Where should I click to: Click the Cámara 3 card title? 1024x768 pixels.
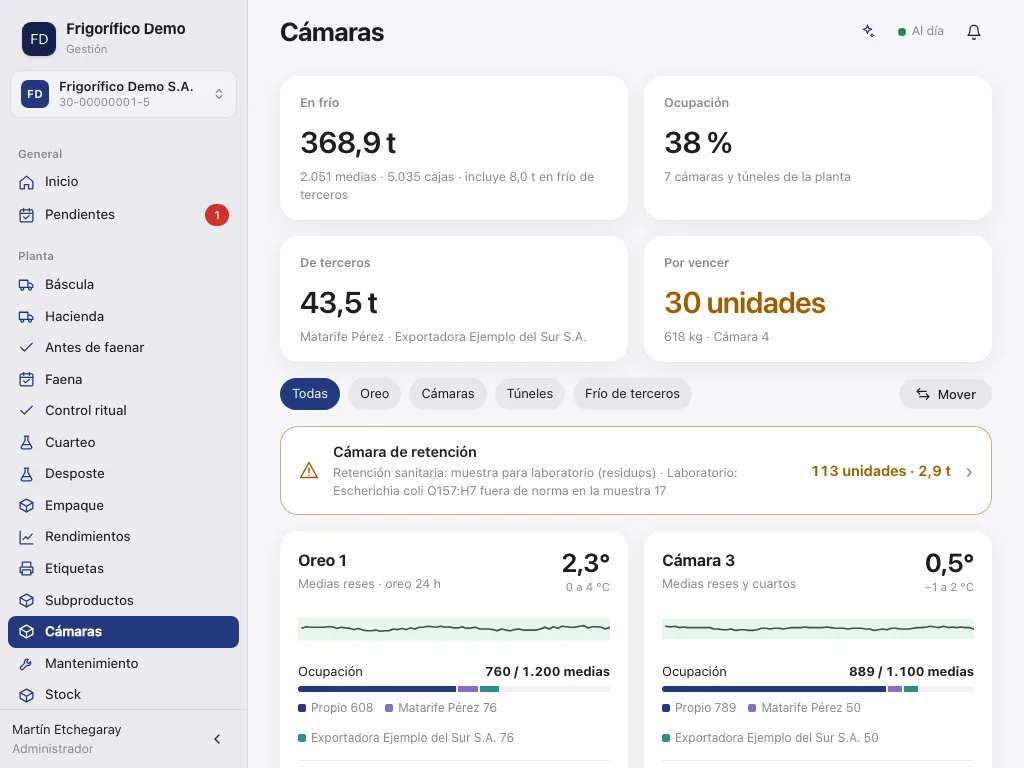coord(698,561)
